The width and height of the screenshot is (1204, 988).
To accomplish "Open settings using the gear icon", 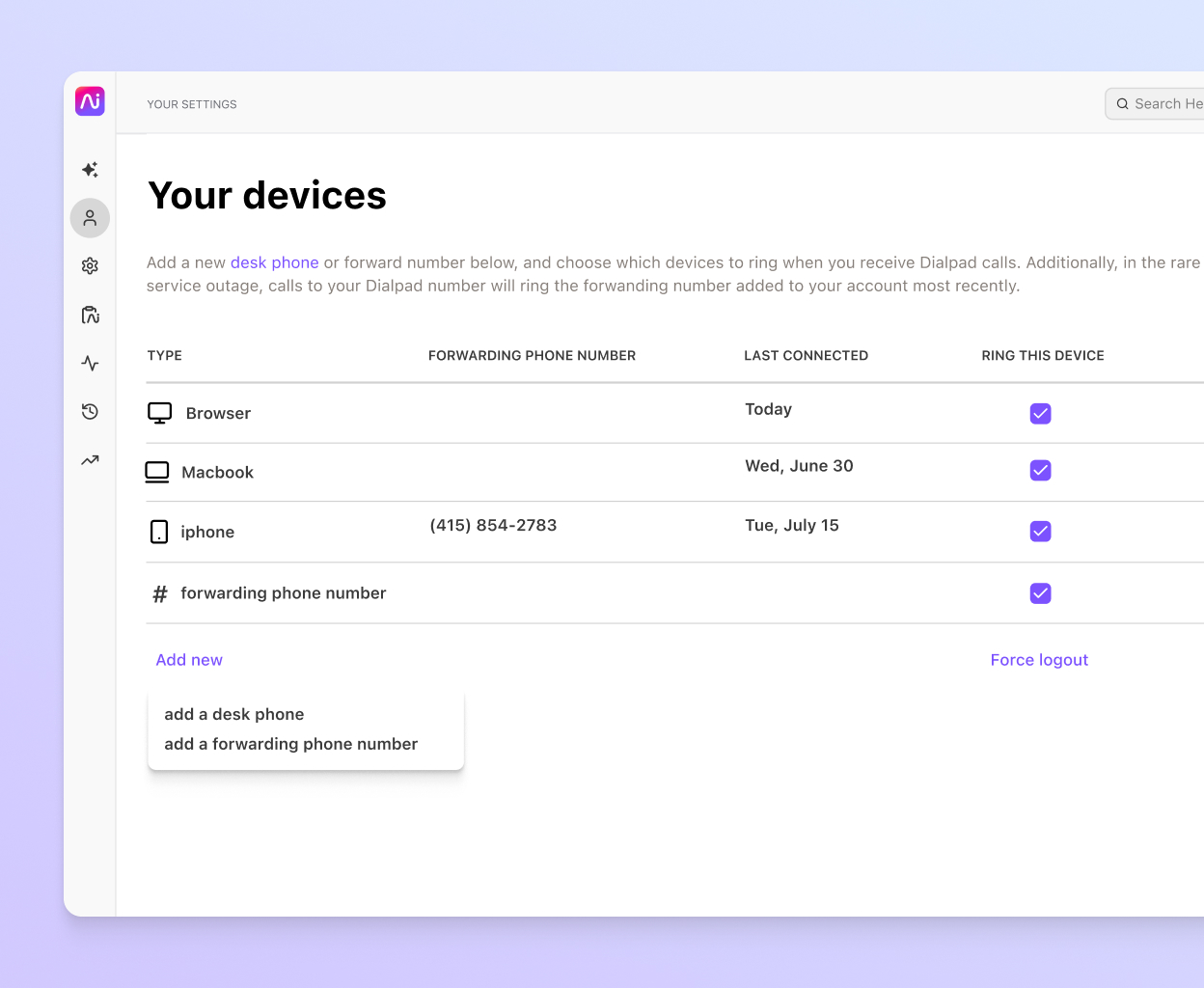I will point(90,265).
